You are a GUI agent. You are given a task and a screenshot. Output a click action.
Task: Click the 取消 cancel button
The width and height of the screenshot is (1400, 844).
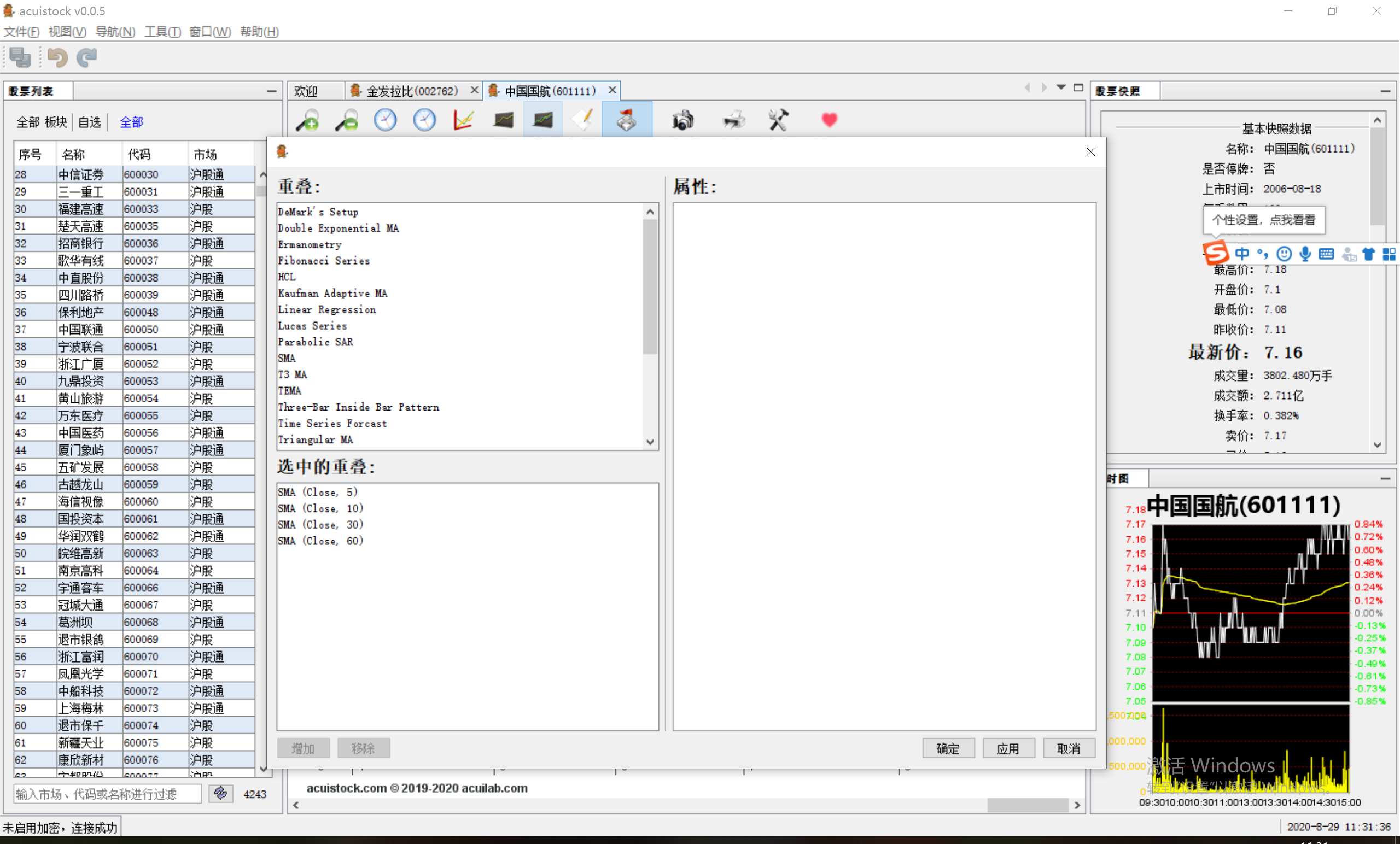(1068, 748)
